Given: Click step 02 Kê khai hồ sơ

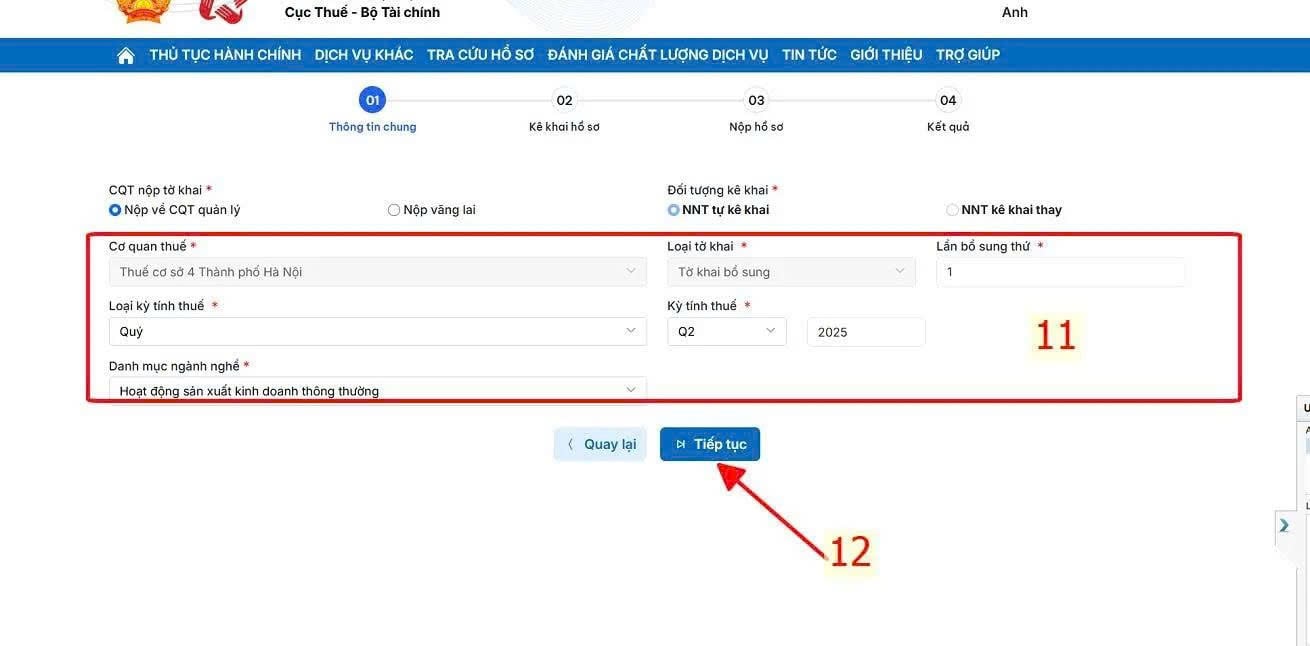Looking at the screenshot, I should (564, 110).
